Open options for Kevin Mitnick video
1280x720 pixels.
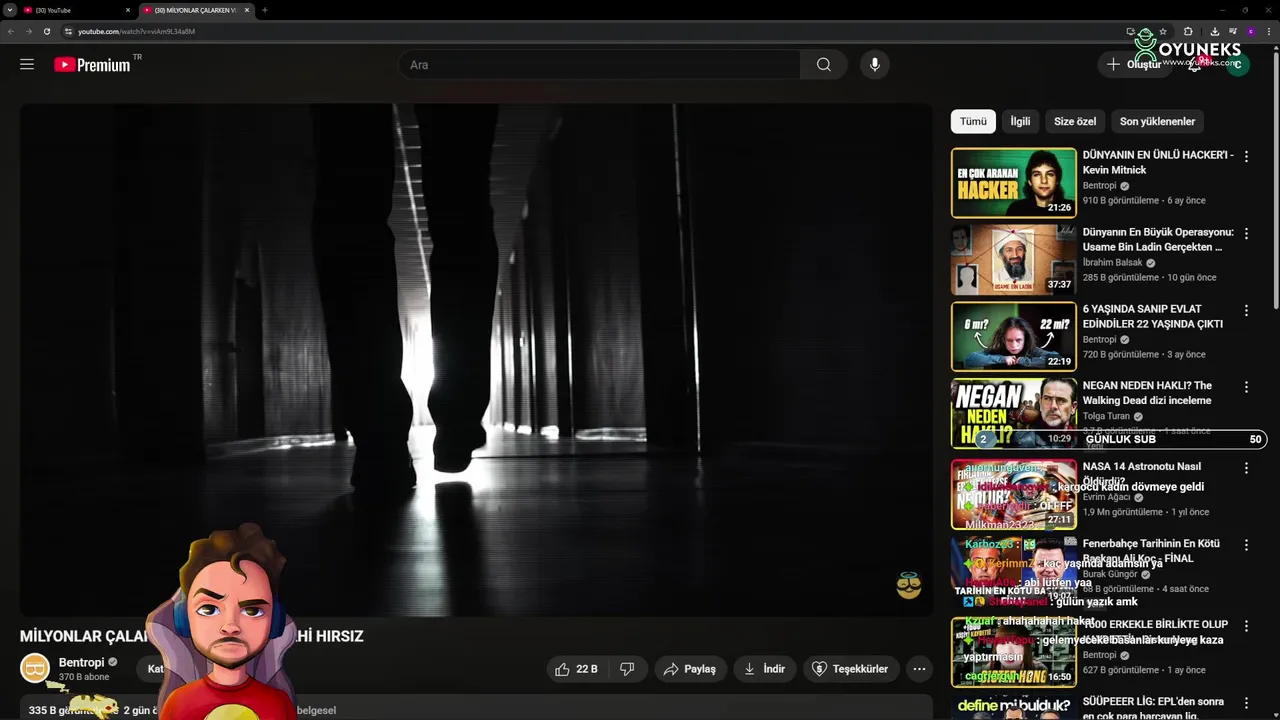coord(1246,157)
